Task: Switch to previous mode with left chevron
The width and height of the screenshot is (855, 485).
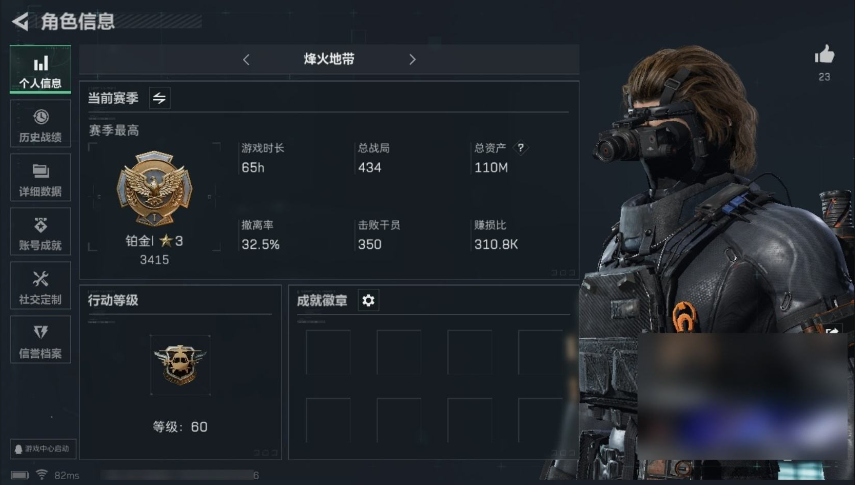Action: pyautogui.click(x=246, y=59)
